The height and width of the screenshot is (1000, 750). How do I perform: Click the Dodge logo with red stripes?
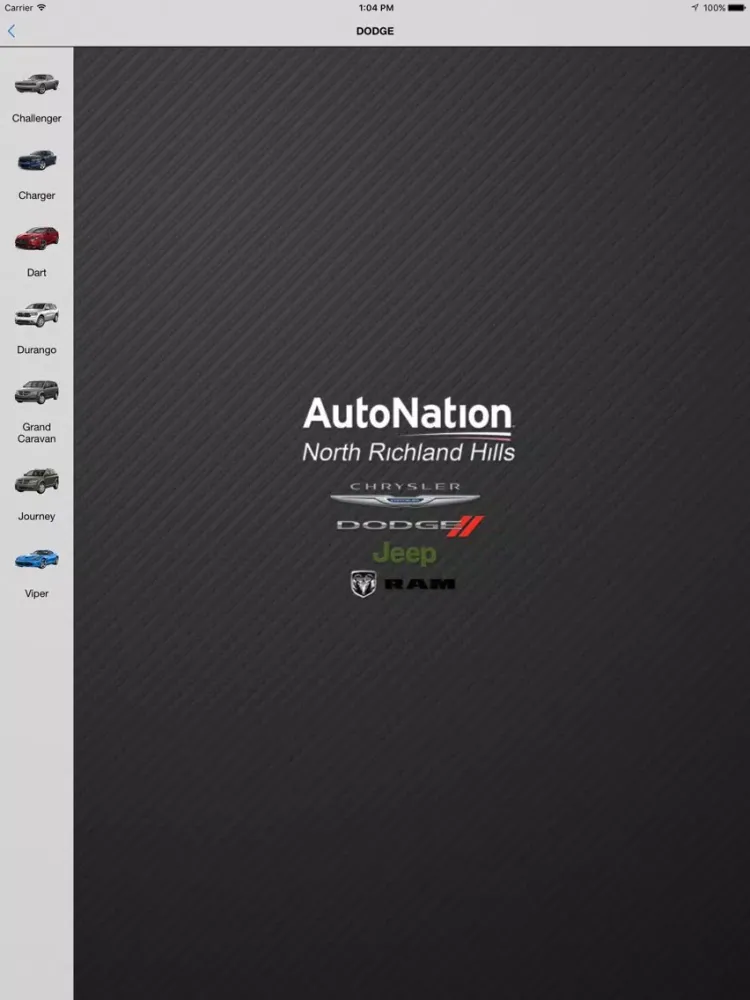click(410, 526)
